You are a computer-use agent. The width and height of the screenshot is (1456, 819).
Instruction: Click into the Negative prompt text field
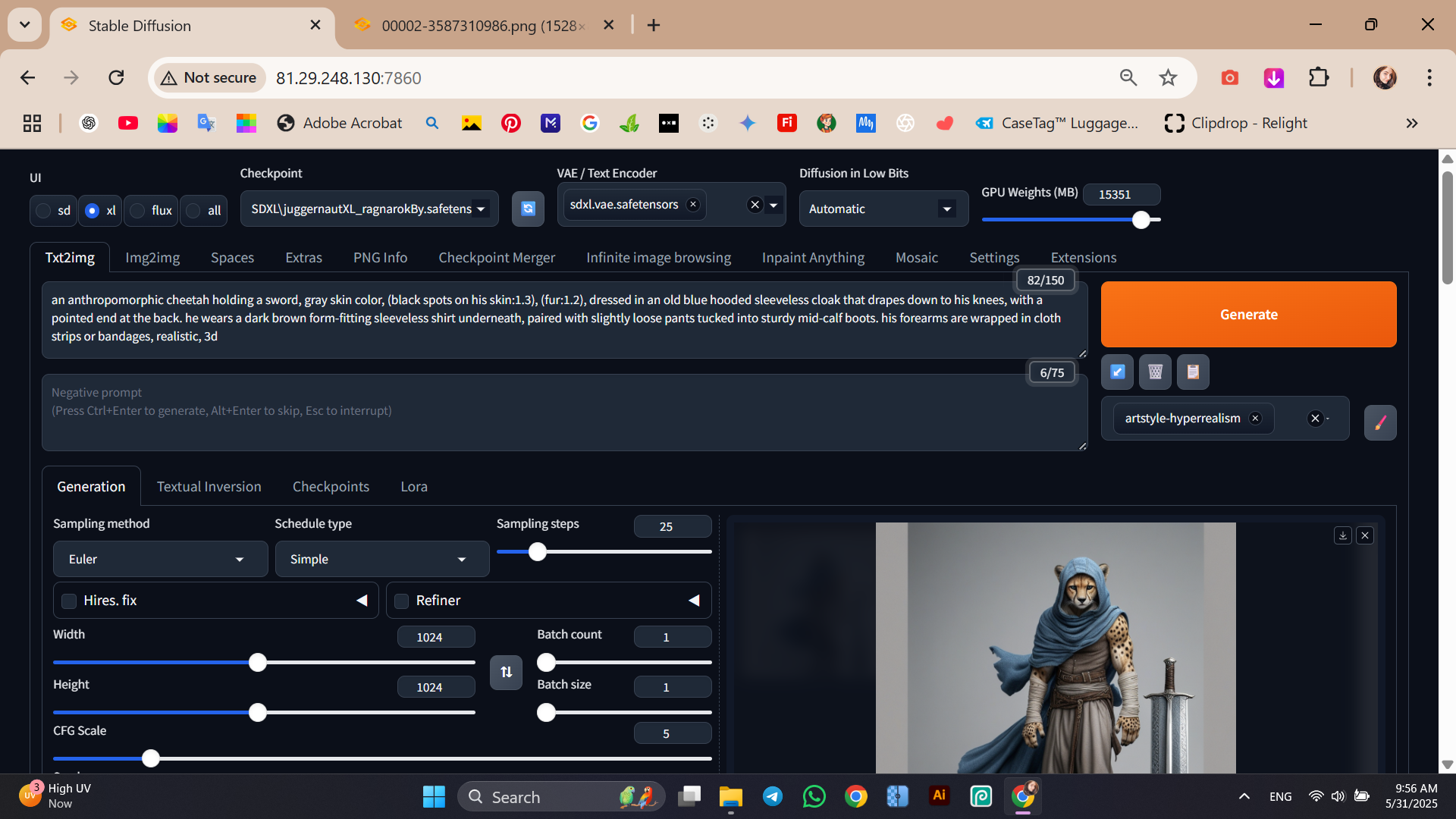(563, 413)
